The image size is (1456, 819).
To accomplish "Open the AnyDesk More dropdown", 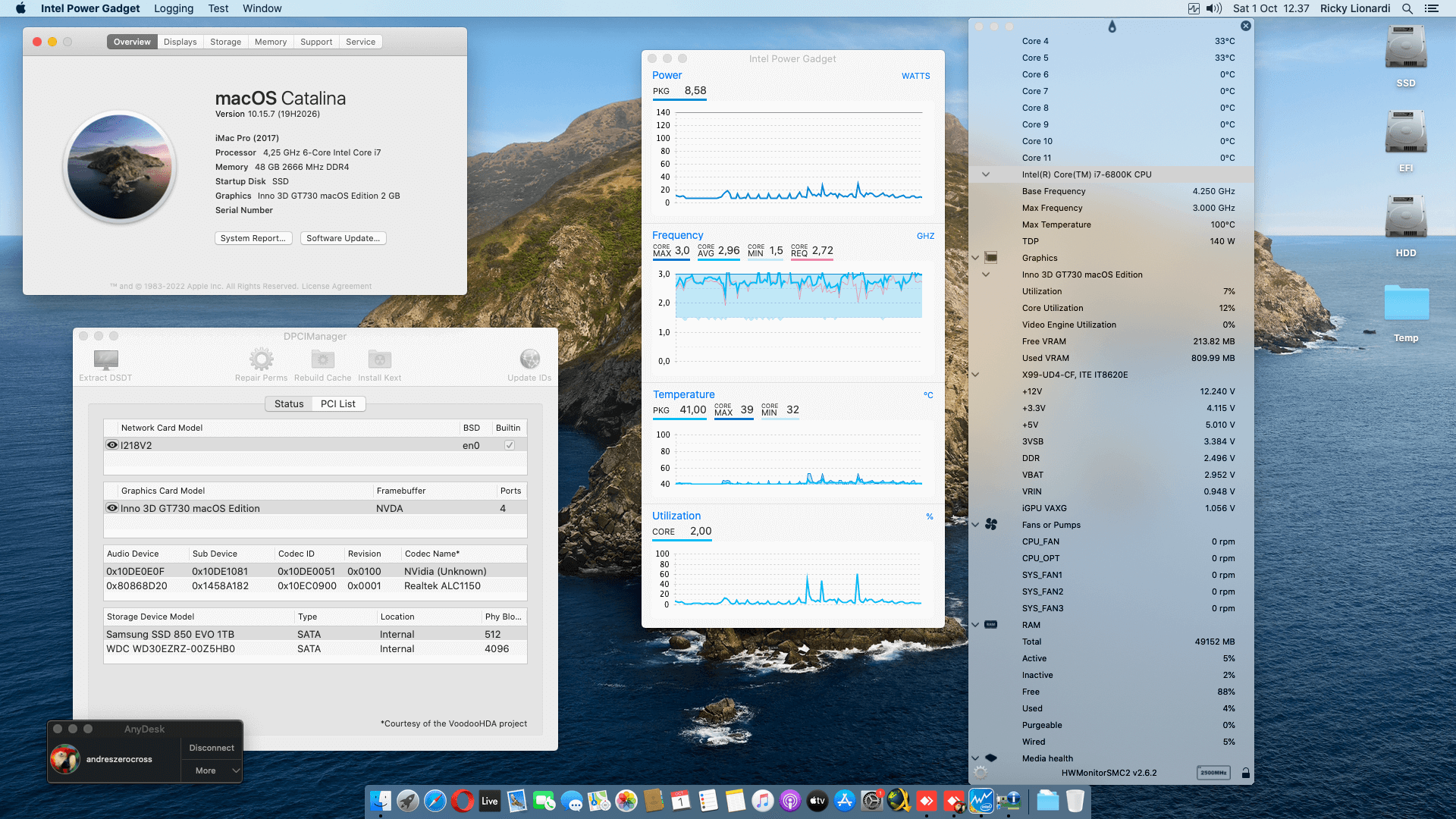I will (x=212, y=770).
